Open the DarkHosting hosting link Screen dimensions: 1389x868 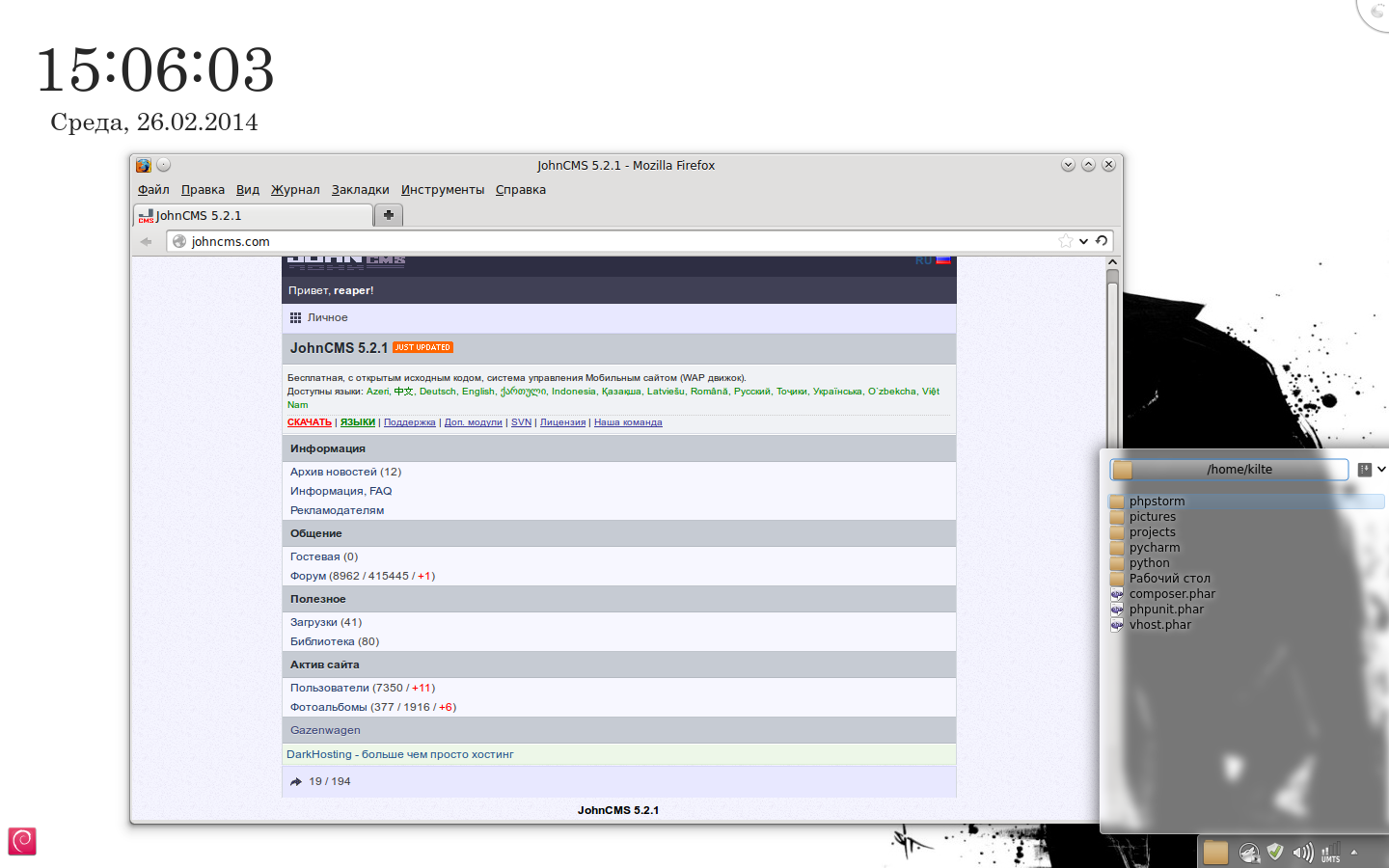coord(400,754)
